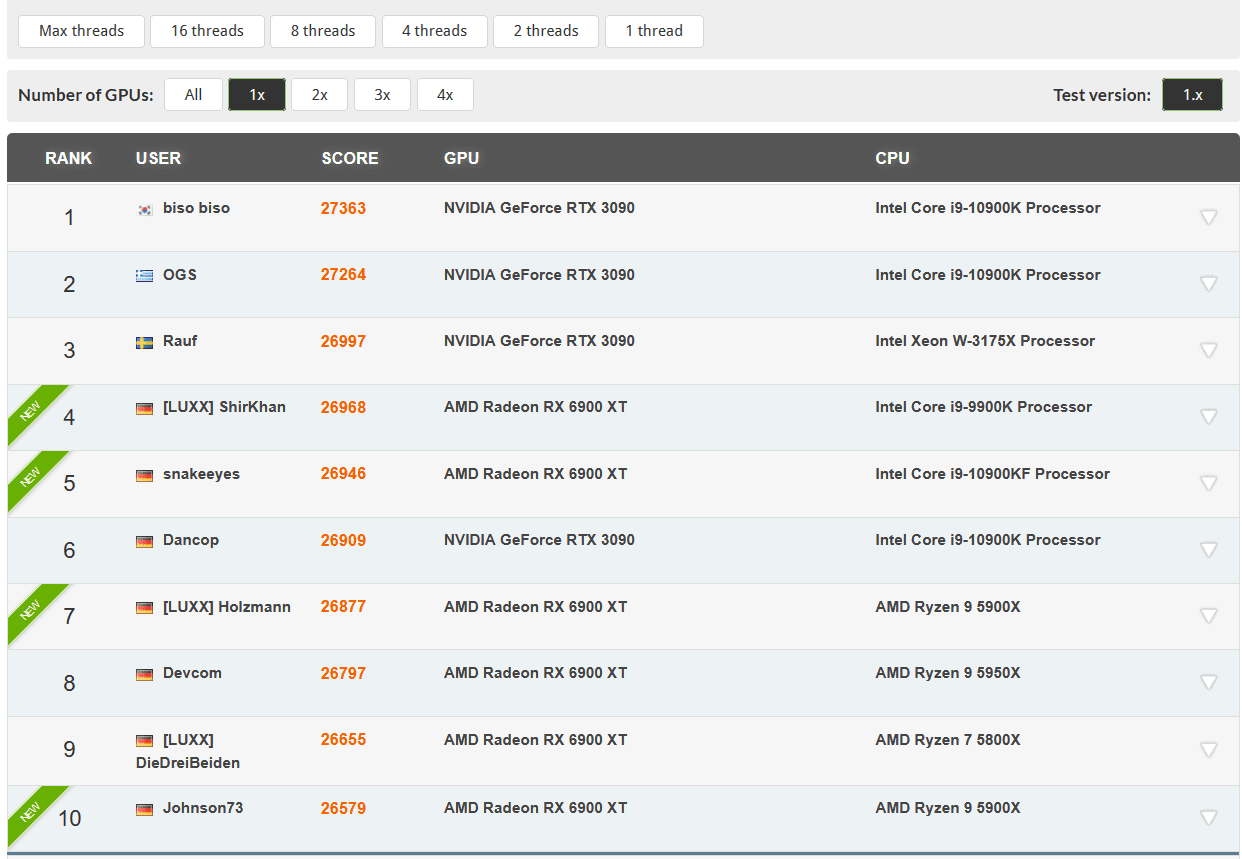Click German flag beside Dancop
This screenshot has height=859, width=1242.
pyautogui.click(x=145, y=541)
